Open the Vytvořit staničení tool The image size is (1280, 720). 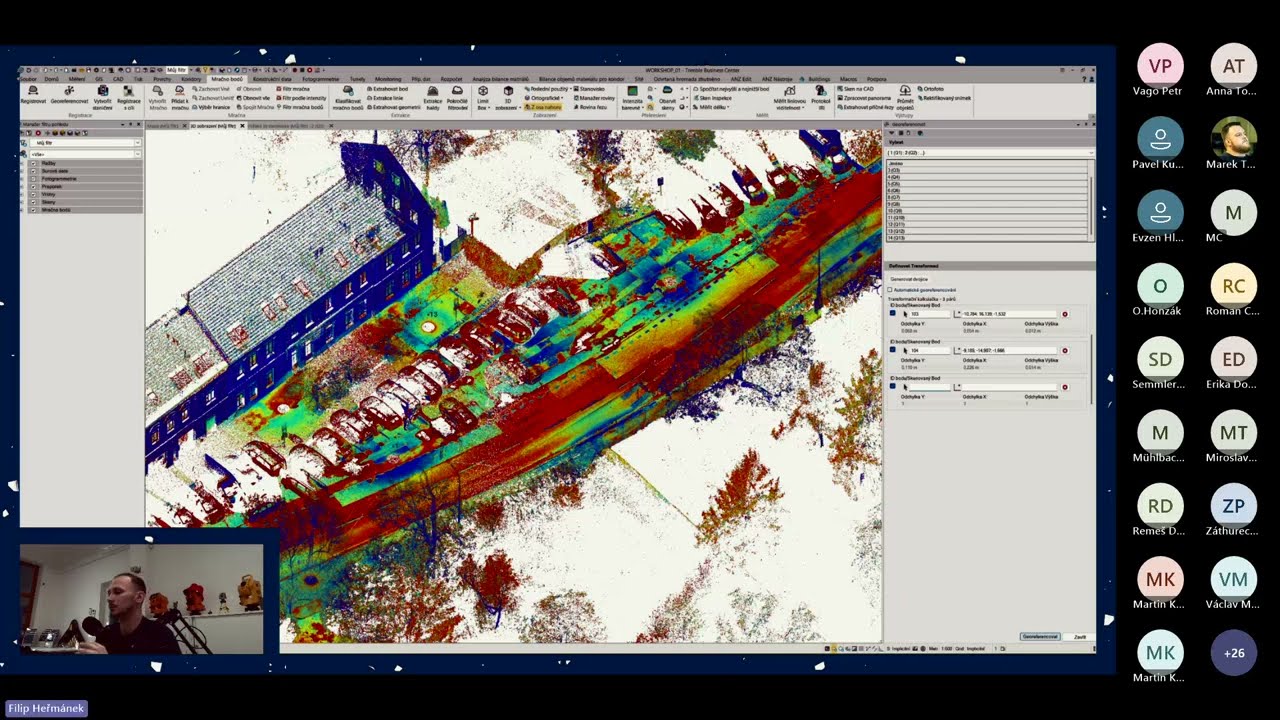tap(102, 97)
